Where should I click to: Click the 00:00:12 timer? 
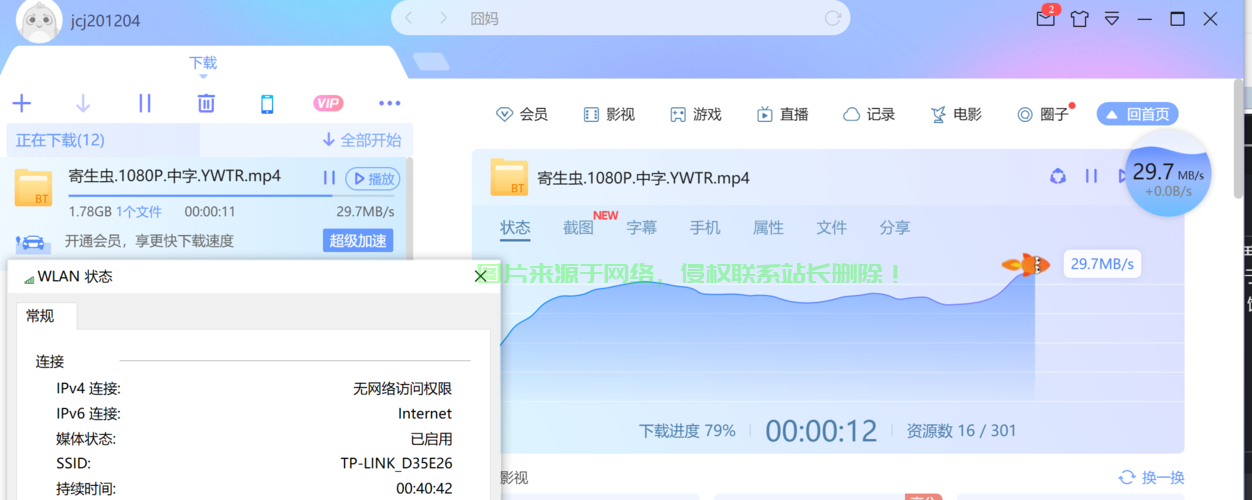tap(821, 431)
